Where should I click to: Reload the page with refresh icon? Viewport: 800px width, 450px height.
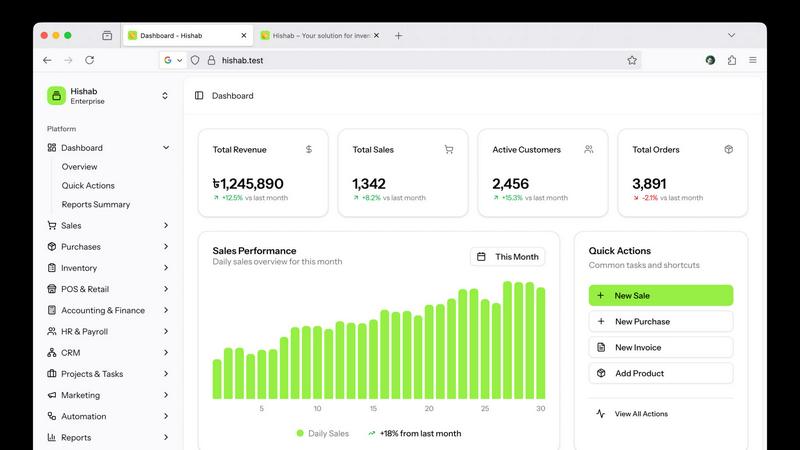90,60
